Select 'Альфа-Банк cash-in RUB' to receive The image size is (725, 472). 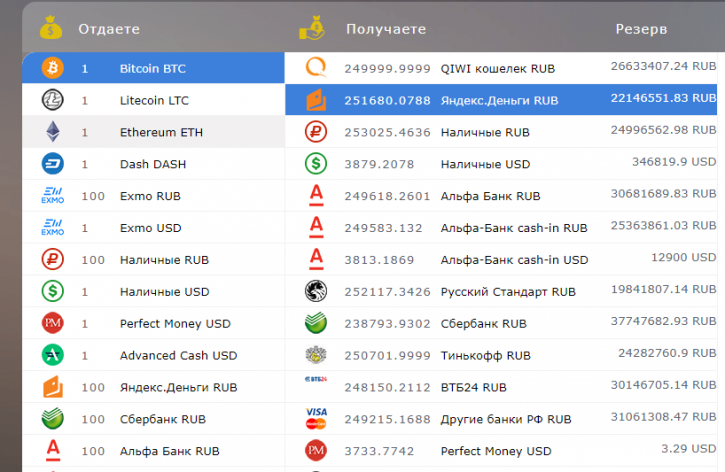point(501,227)
